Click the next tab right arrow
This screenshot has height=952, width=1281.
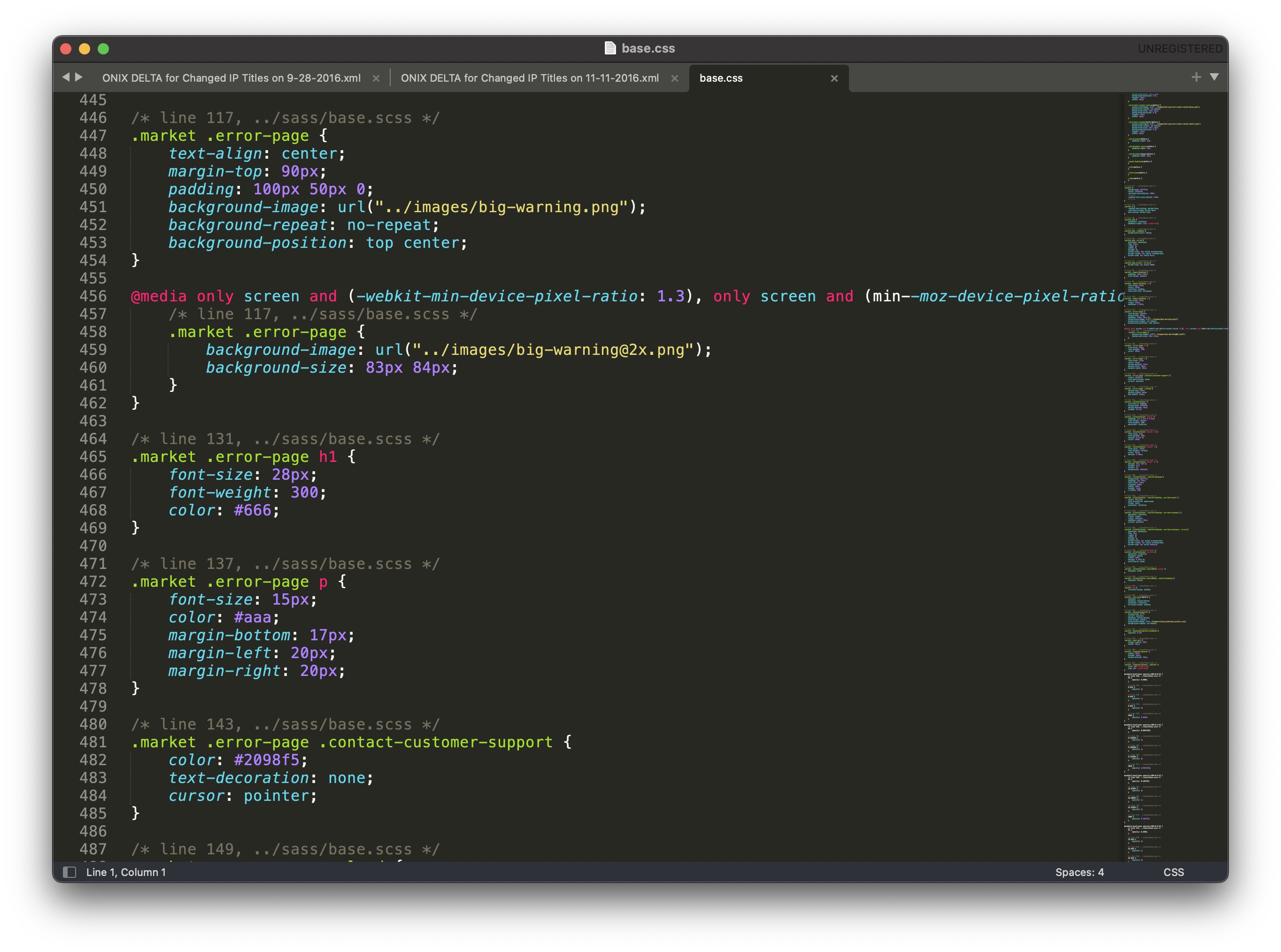click(79, 77)
